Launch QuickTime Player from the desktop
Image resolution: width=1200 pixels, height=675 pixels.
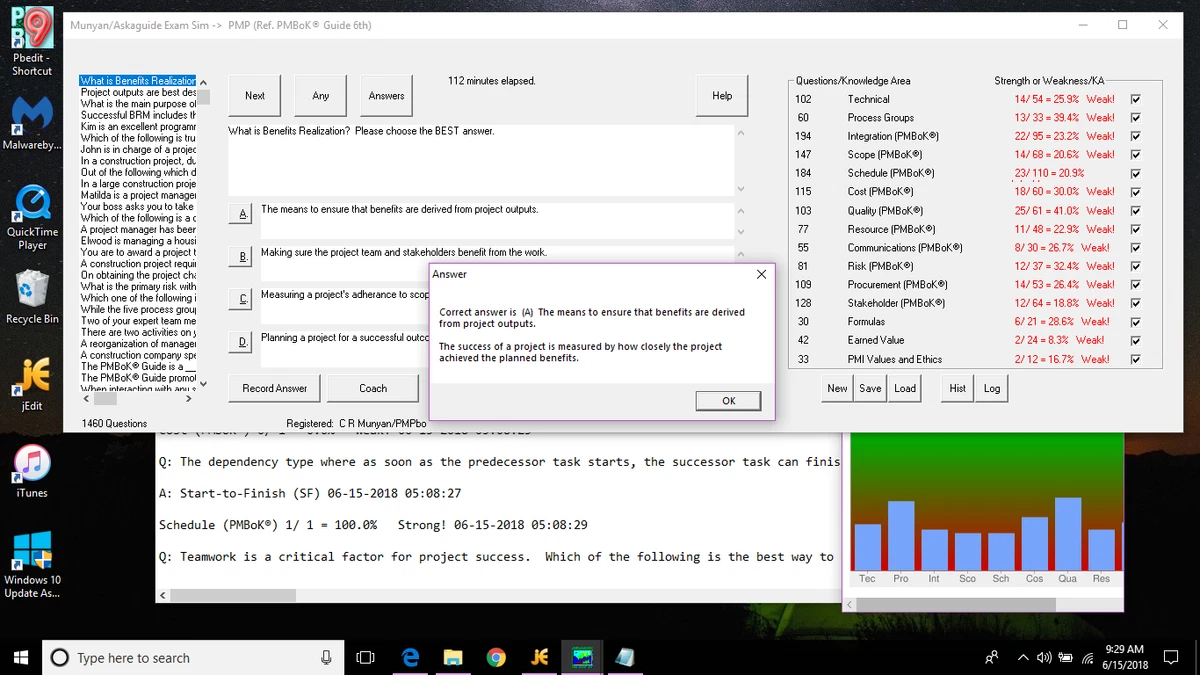click(32, 205)
